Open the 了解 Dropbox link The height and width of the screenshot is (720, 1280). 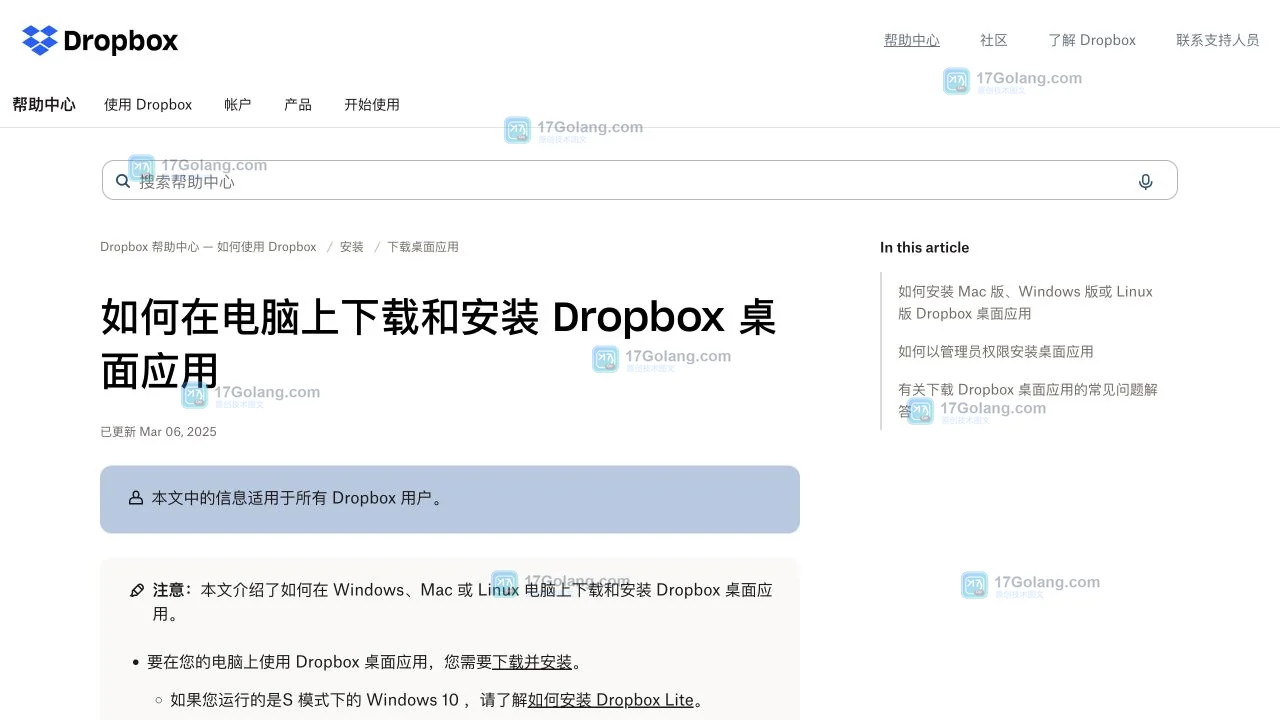coord(1092,40)
